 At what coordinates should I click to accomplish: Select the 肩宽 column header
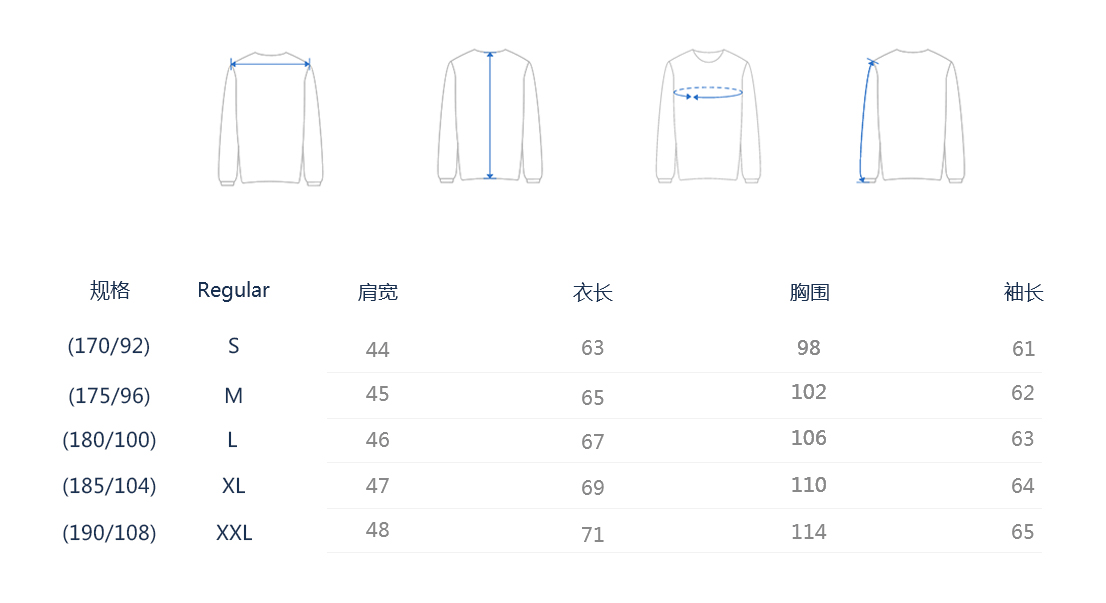click(378, 292)
